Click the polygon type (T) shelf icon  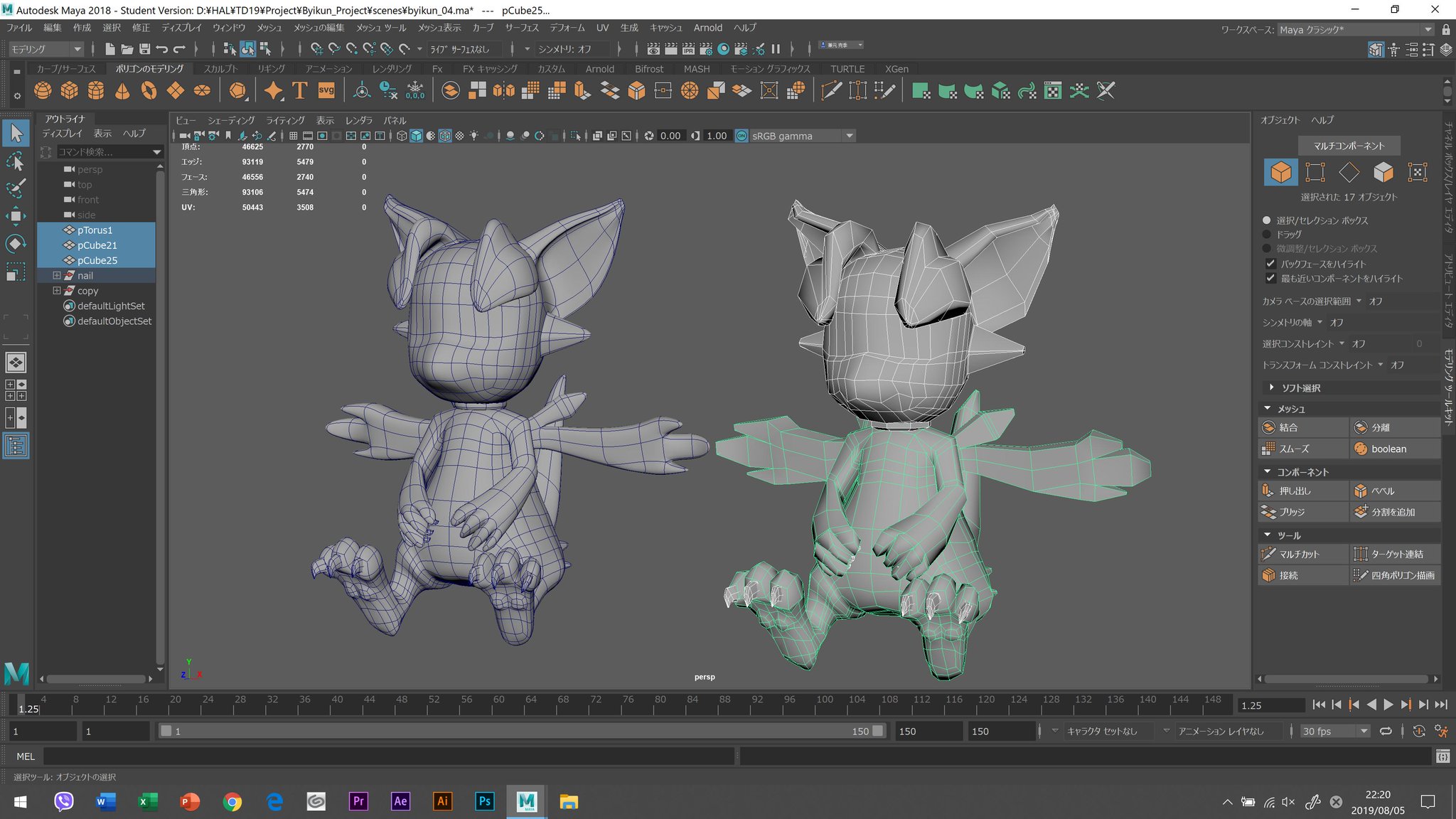pos(300,91)
